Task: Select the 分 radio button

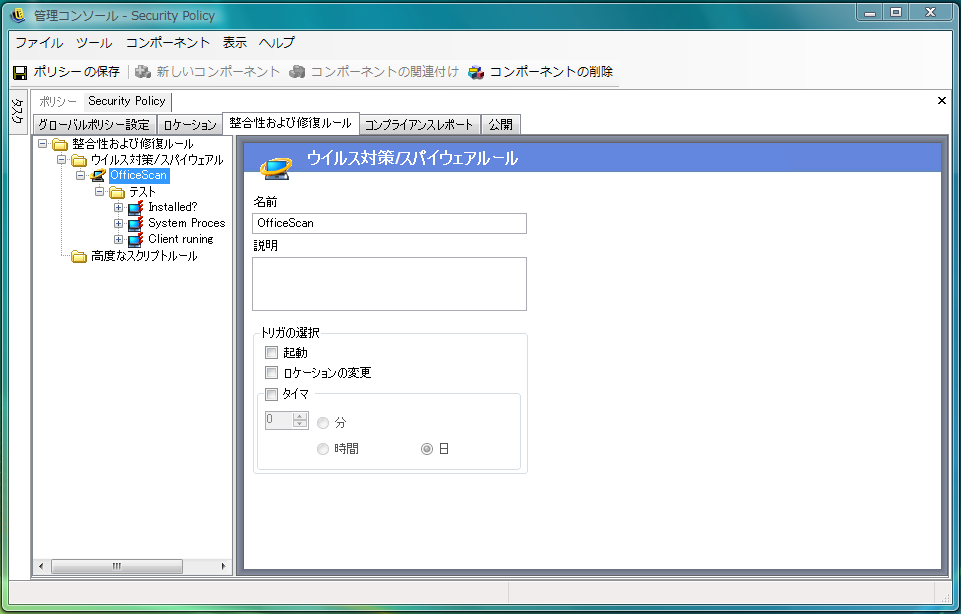Action: (323, 423)
